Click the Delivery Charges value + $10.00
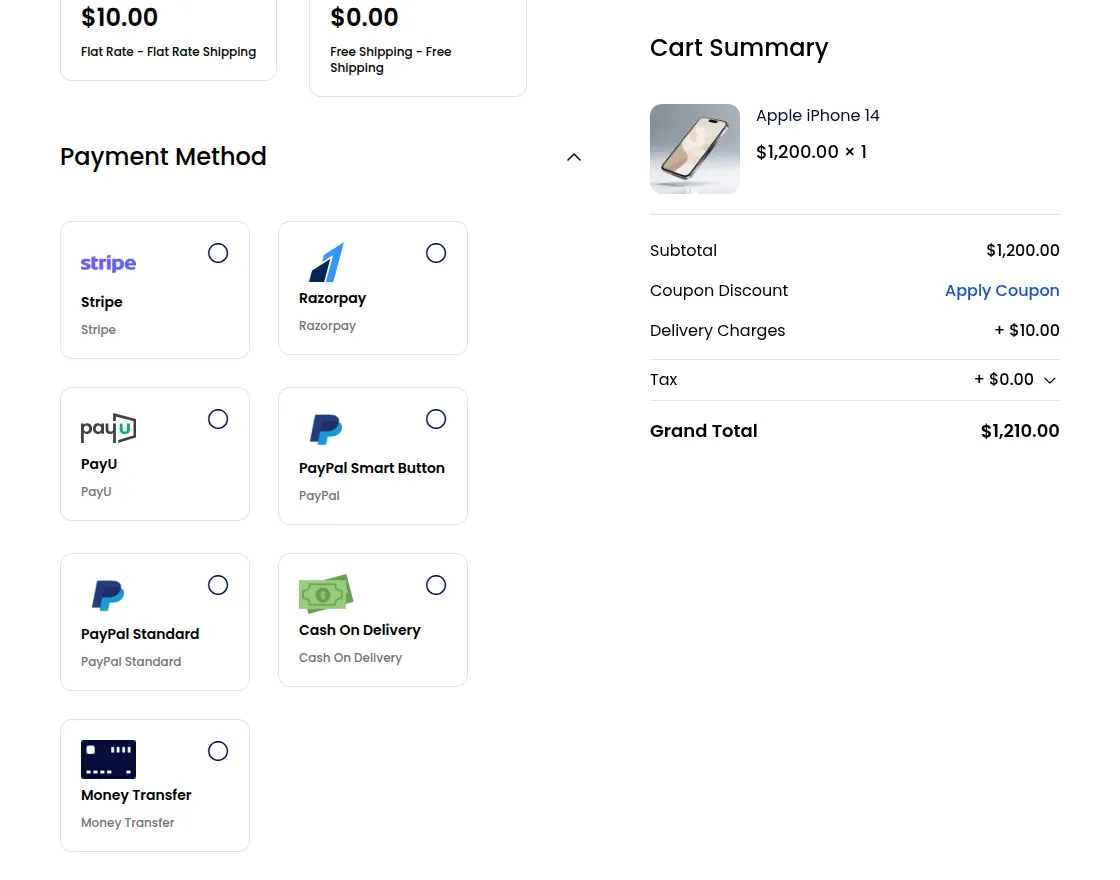The image size is (1120, 880). point(1026,330)
